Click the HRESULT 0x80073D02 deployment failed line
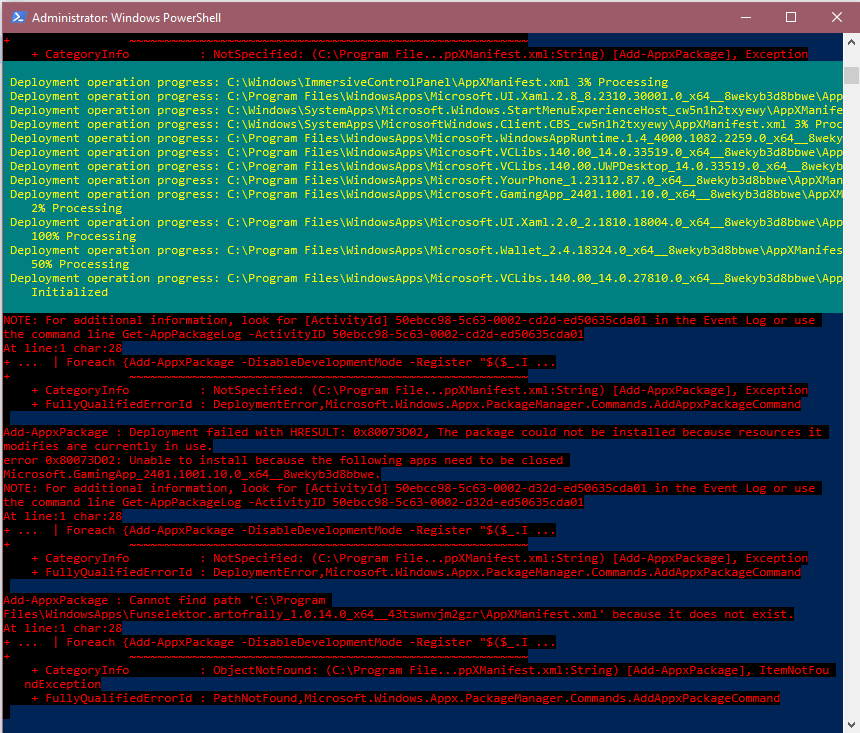 coord(410,432)
